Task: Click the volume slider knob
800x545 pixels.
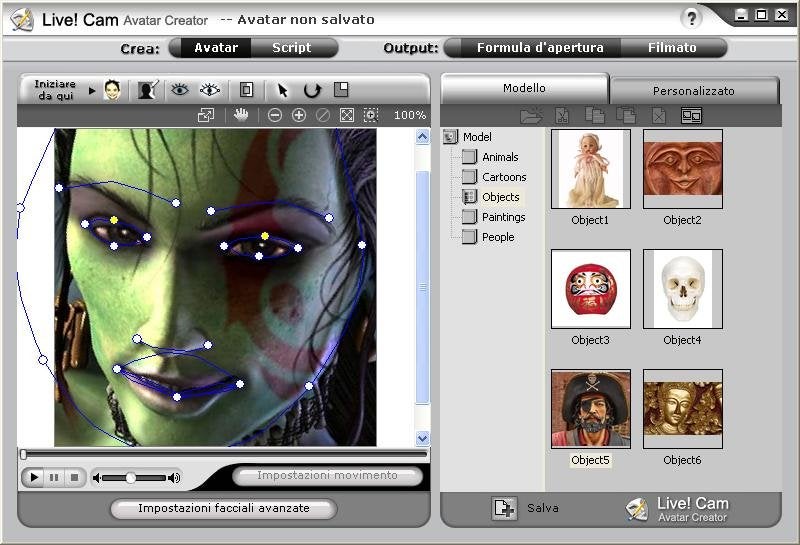Action: pos(130,478)
